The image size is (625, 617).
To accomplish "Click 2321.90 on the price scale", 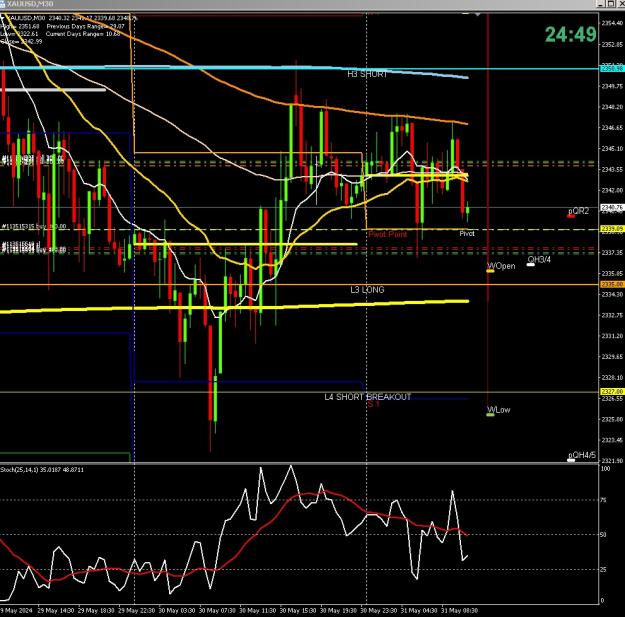I will (x=612, y=461).
